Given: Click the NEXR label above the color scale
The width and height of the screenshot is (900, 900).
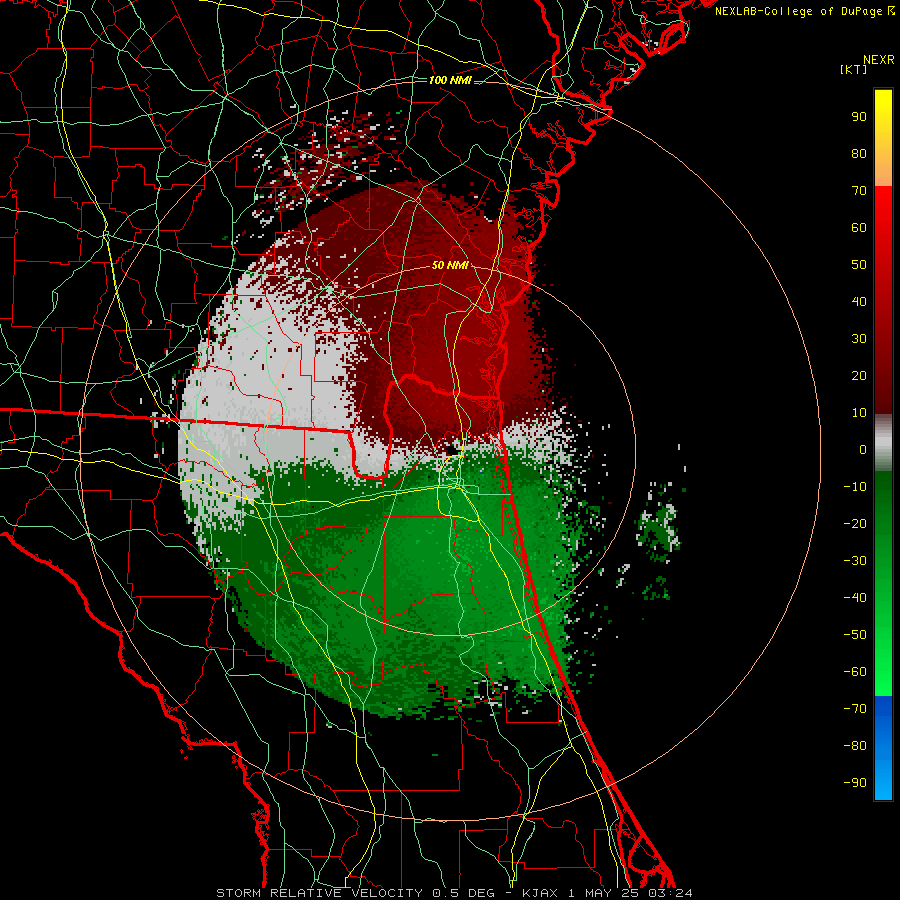Looking at the screenshot, I should pyautogui.click(x=879, y=60).
